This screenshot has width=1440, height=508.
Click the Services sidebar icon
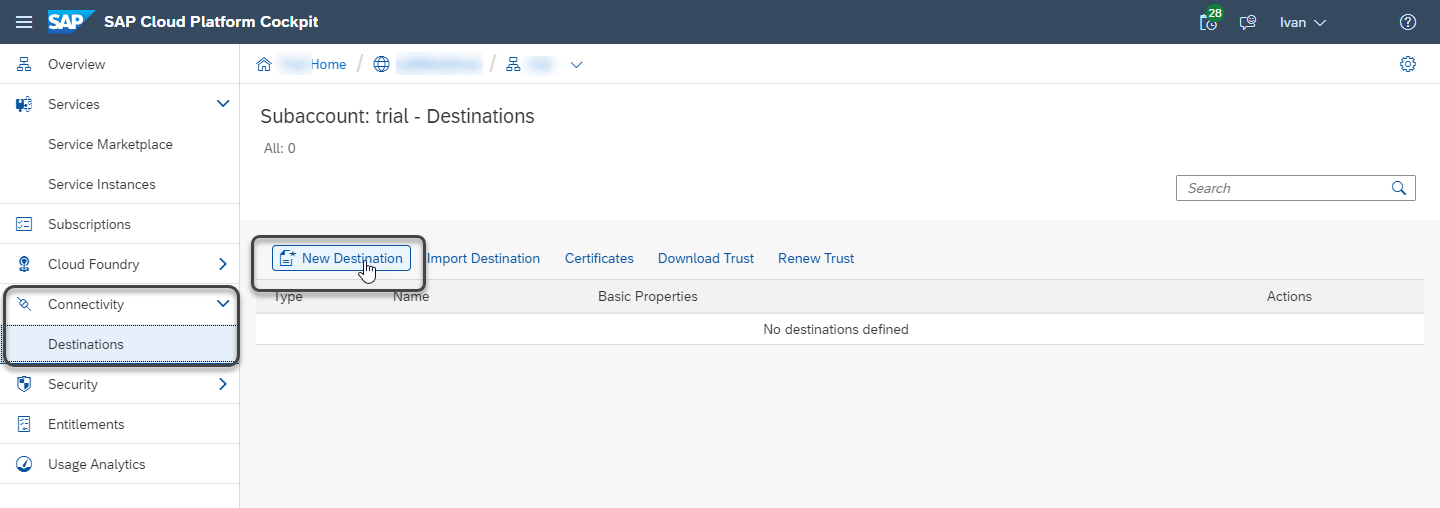[x=25, y=104]
